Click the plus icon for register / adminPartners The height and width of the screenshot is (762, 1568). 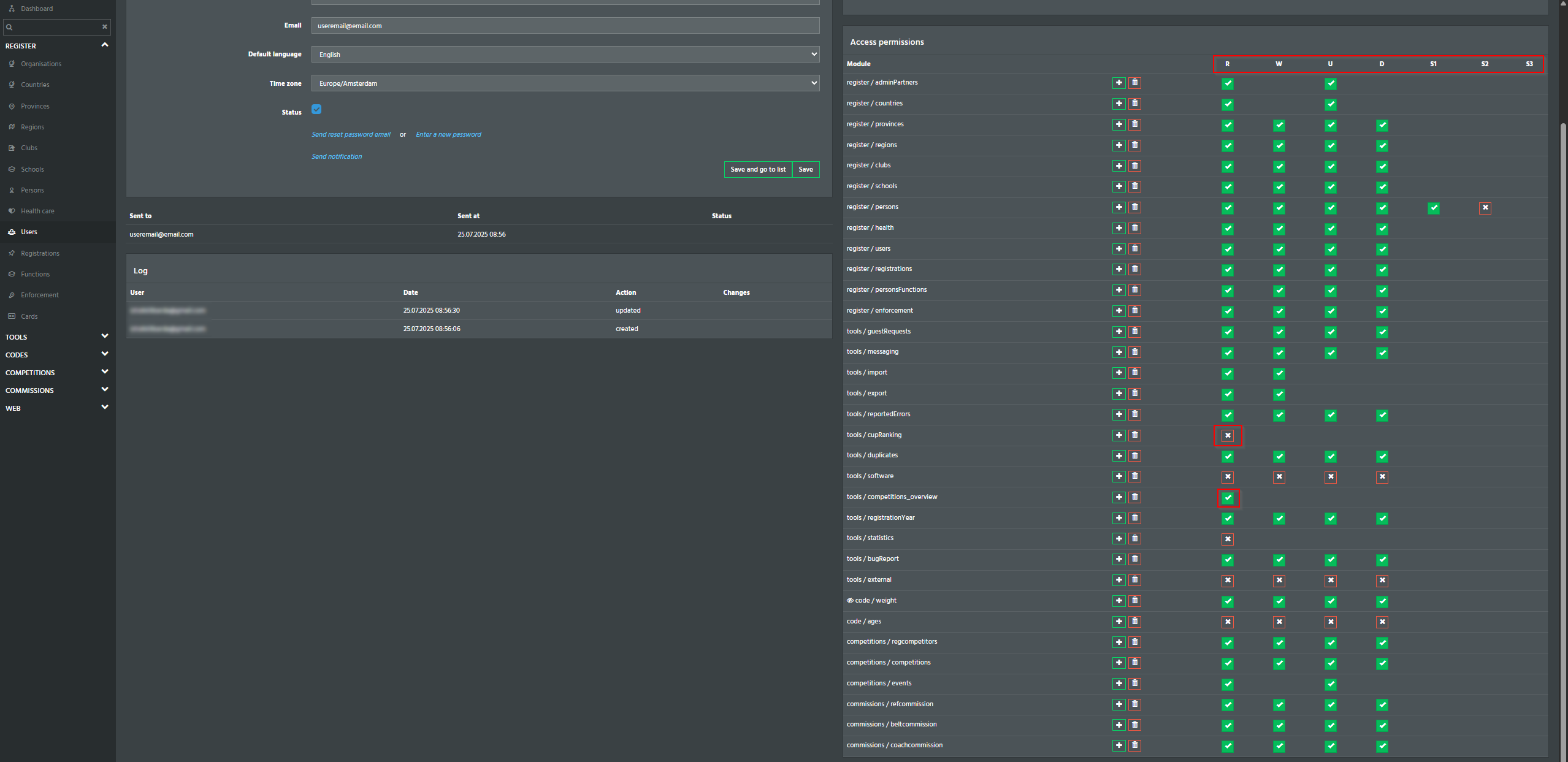pos(1119,83)
